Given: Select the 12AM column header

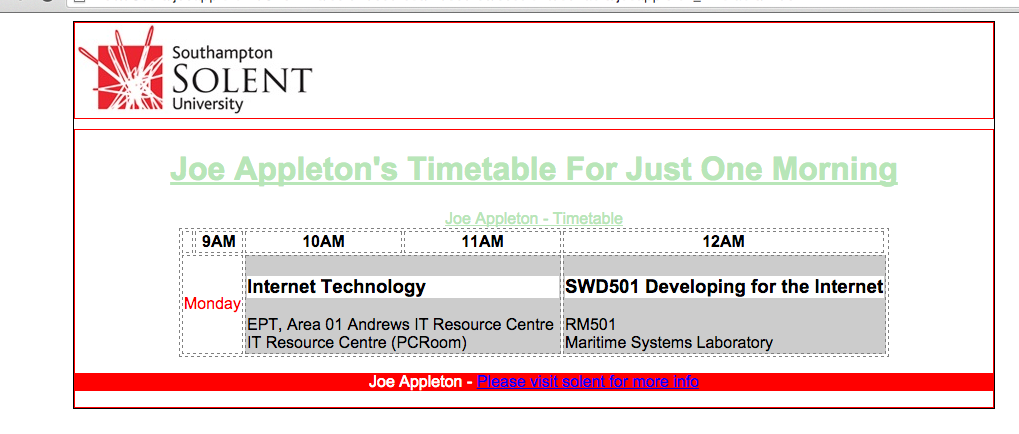Looking at the screenshot, I should pyautogui.click(x=723, y=242).
